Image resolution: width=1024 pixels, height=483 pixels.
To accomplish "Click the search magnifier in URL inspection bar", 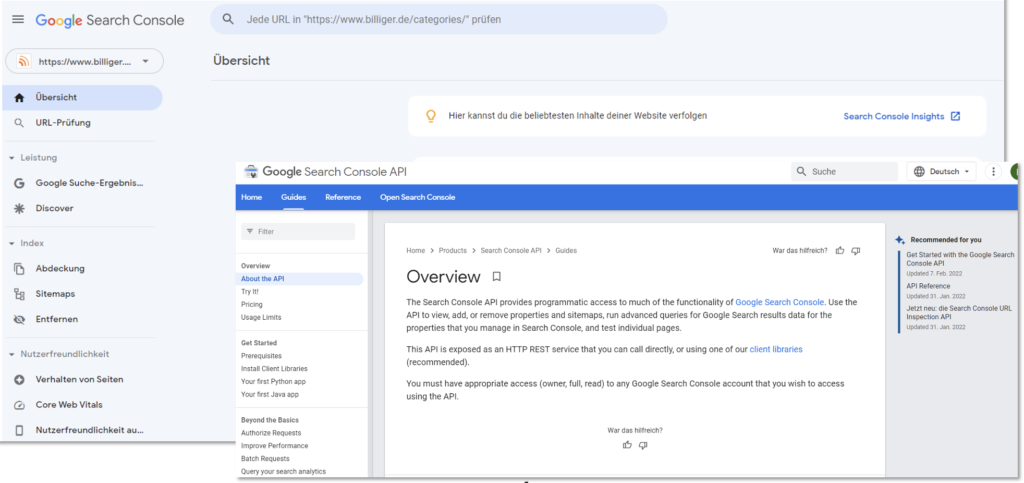I will click(228, 19).
